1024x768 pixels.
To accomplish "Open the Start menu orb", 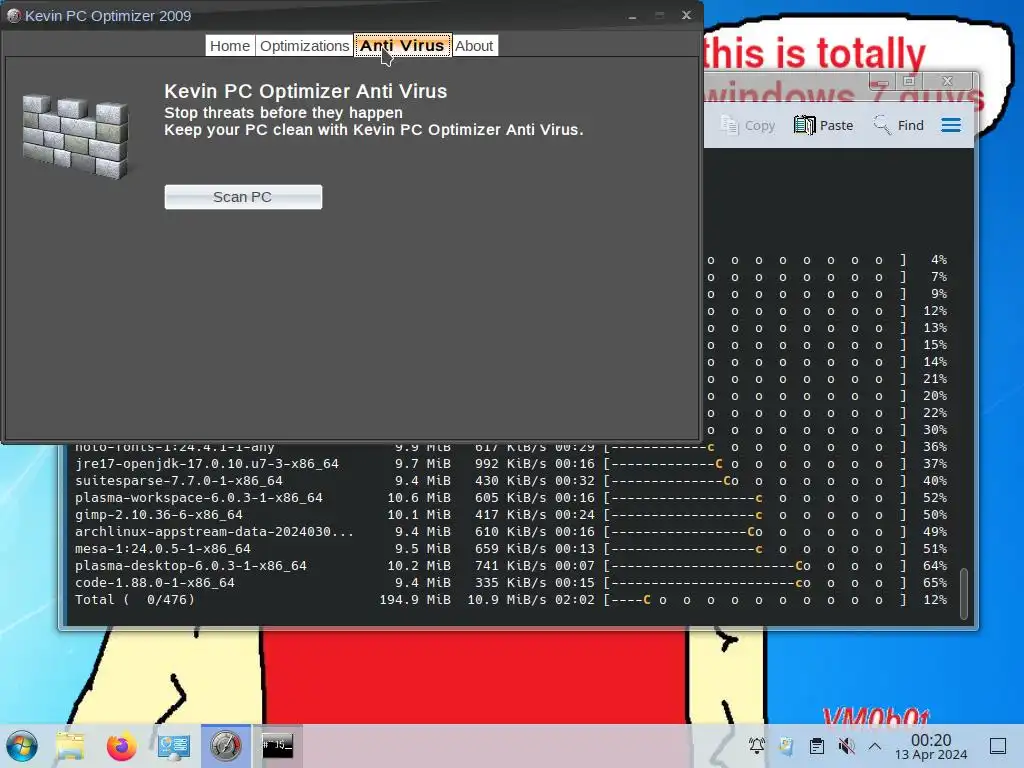I will click(22, 746).
